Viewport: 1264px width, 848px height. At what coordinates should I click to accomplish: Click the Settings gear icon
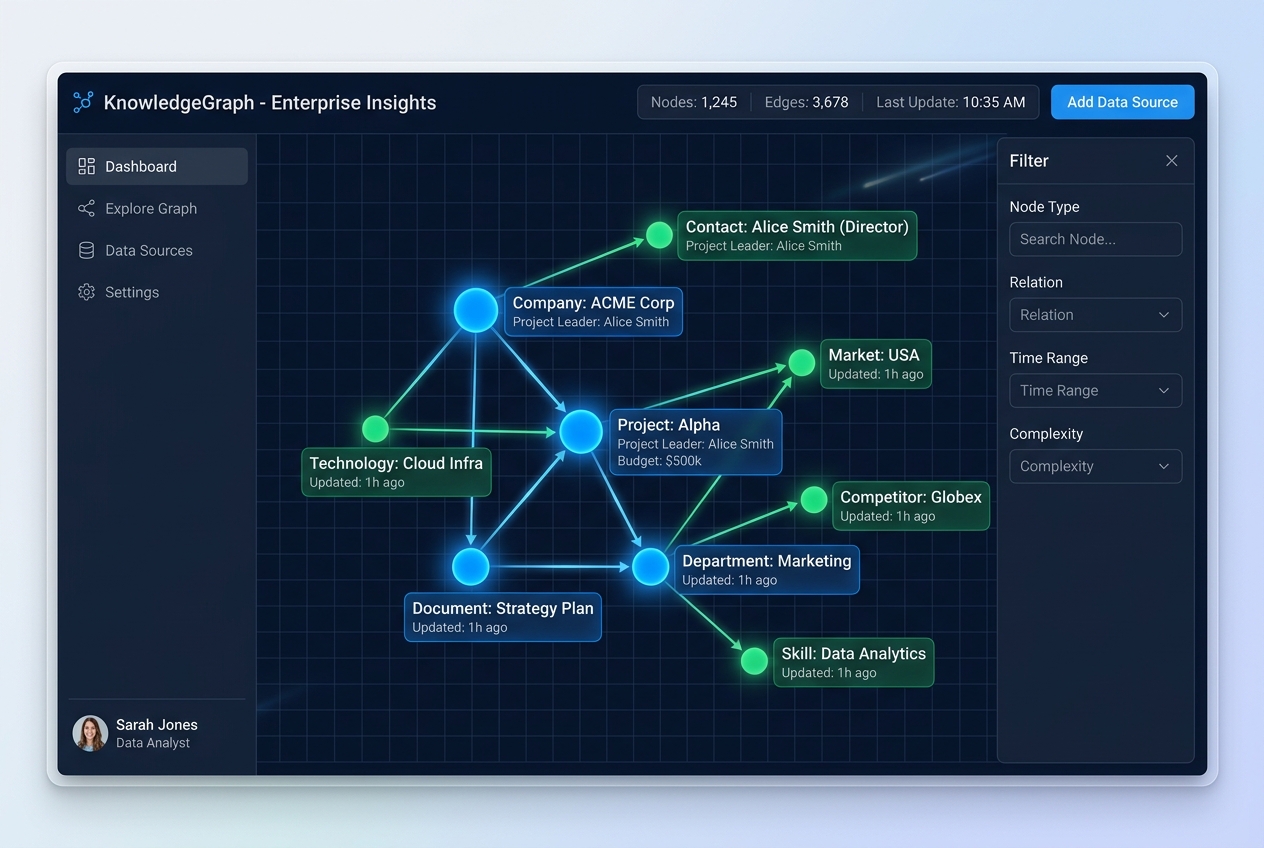[87, 292]
